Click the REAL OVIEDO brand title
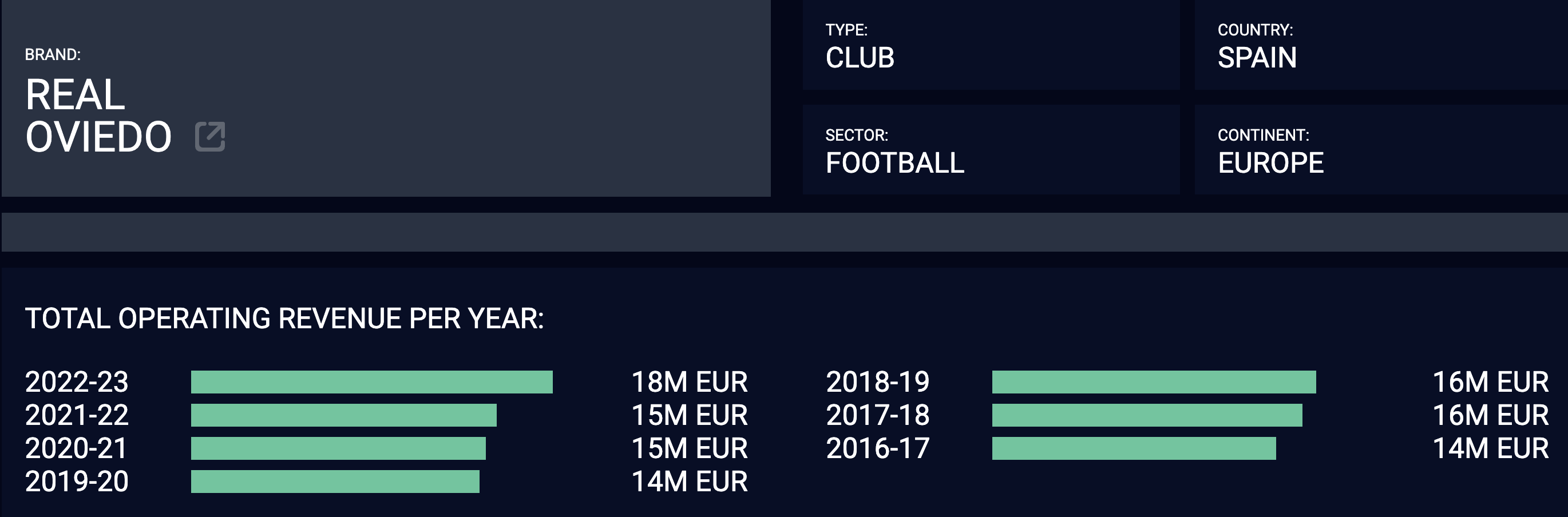 point(98,116)
